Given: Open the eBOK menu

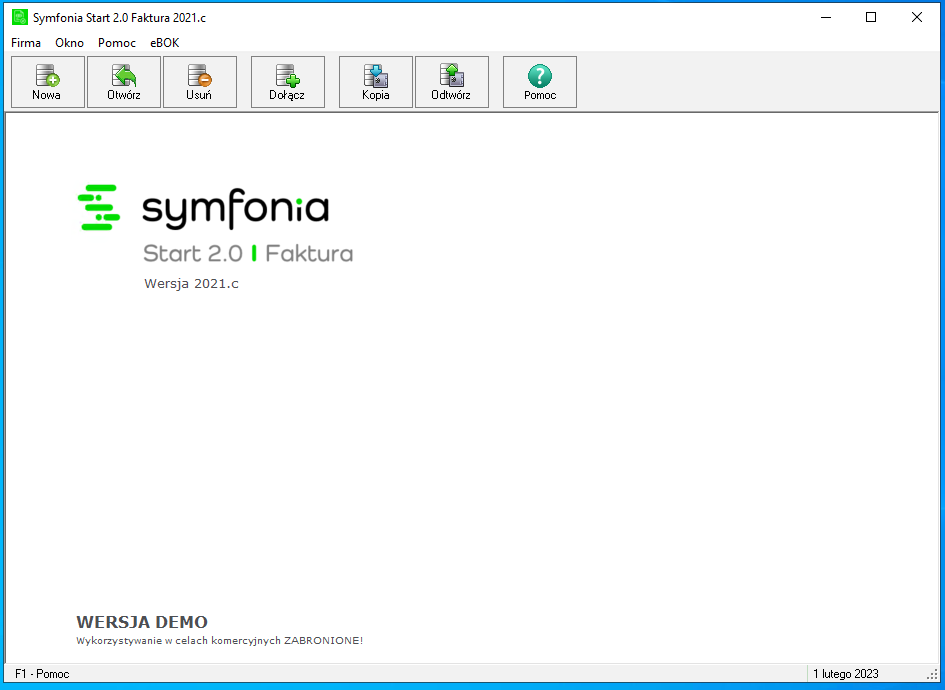Looking at the screenshot, I should (x=165, y=43).
